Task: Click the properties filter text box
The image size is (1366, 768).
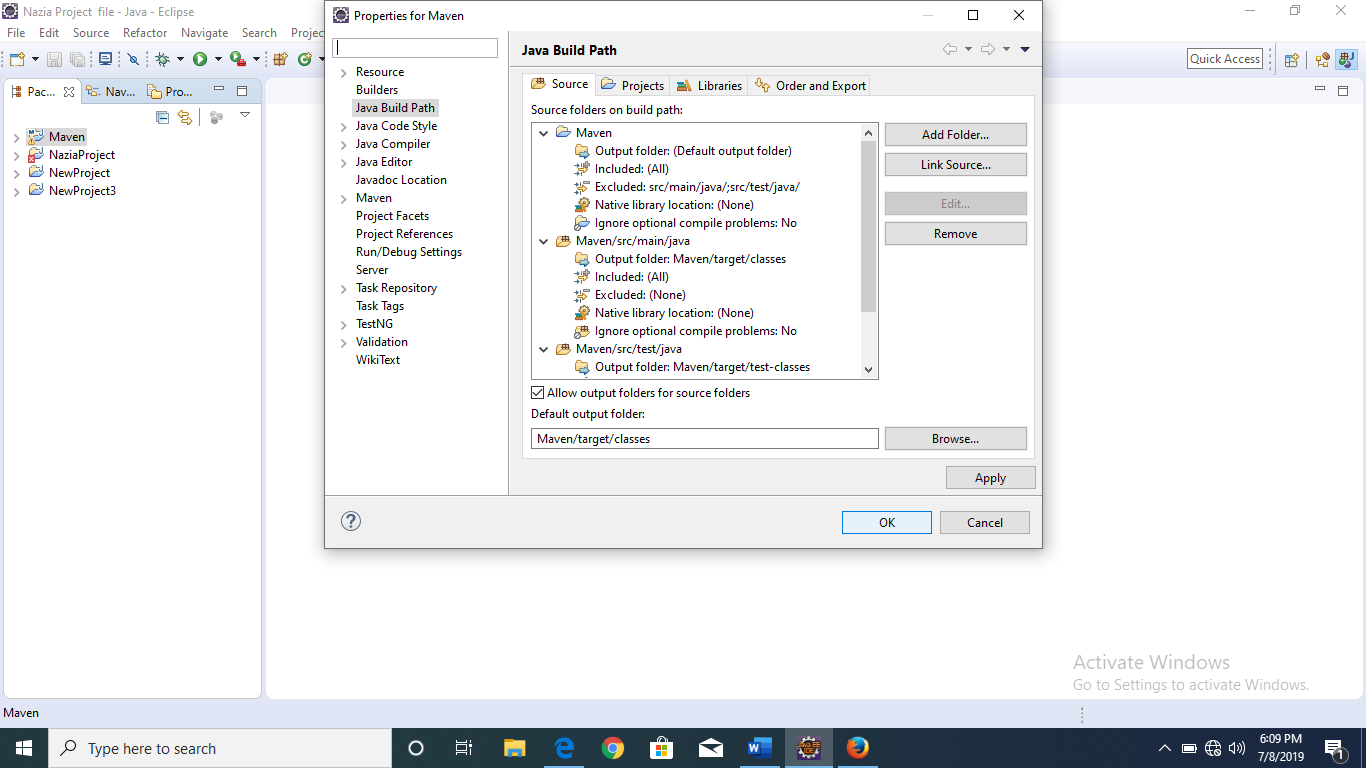Action: pyautogui.click(x=415, y=48)
